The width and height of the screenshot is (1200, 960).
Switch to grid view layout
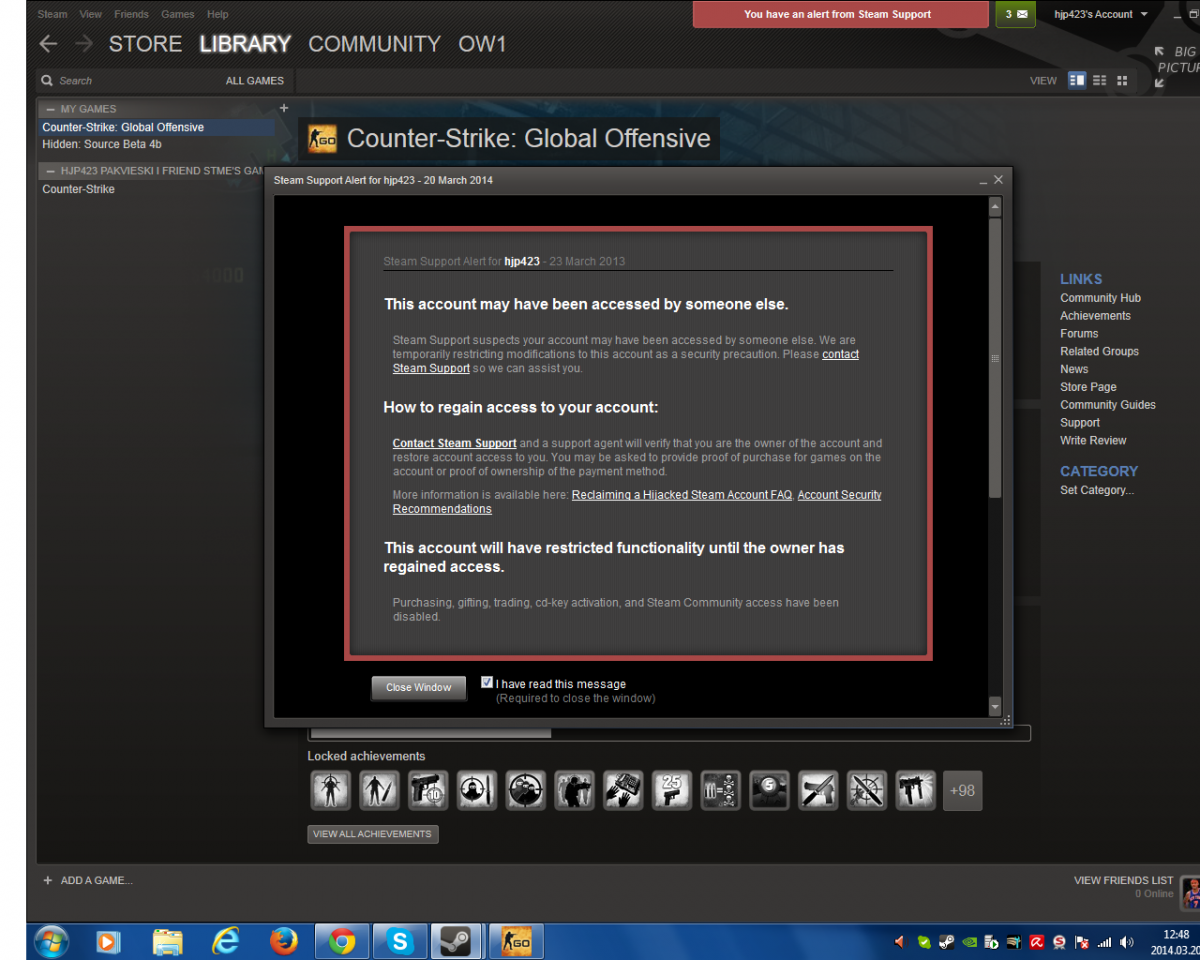click(1122, 80)
